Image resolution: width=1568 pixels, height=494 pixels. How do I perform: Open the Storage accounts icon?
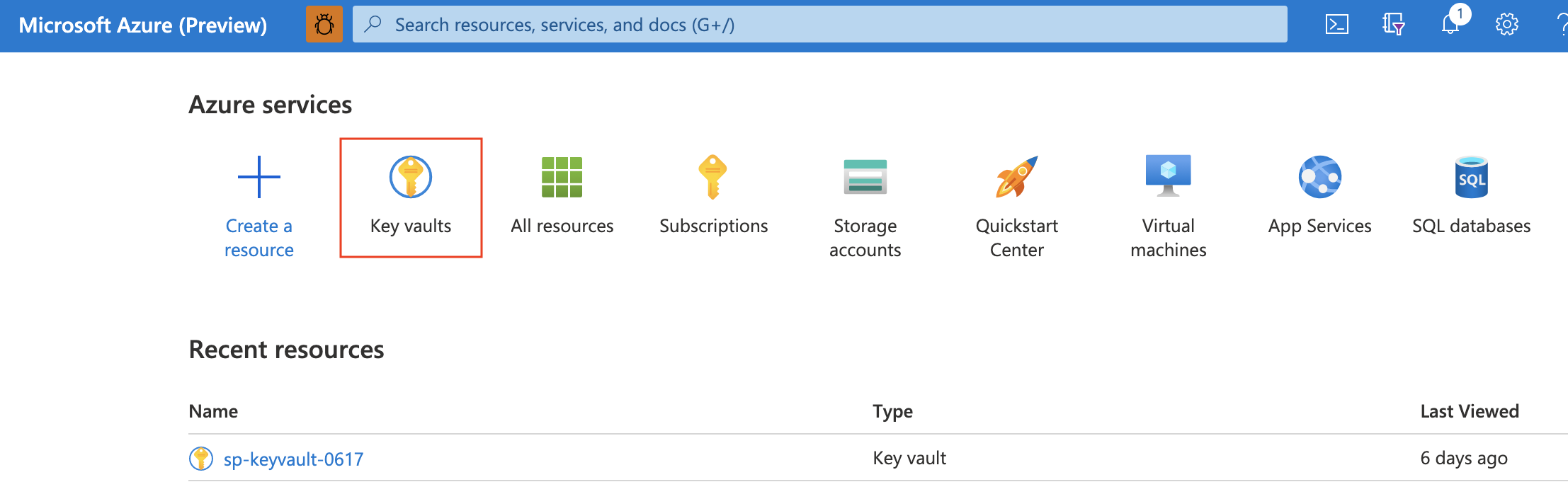pos(865,177)
